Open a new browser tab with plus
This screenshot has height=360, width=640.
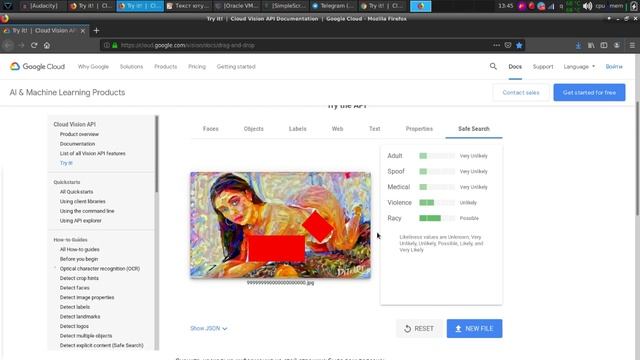tap(96, 31)
